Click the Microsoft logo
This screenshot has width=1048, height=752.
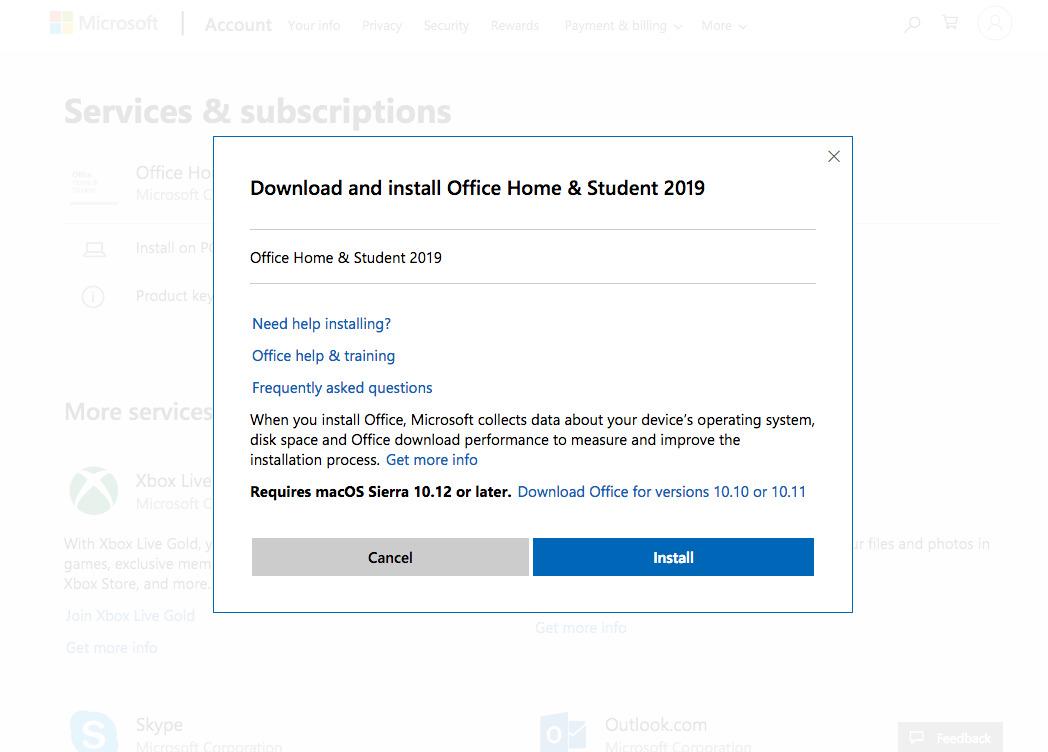(x=104, y=23)
